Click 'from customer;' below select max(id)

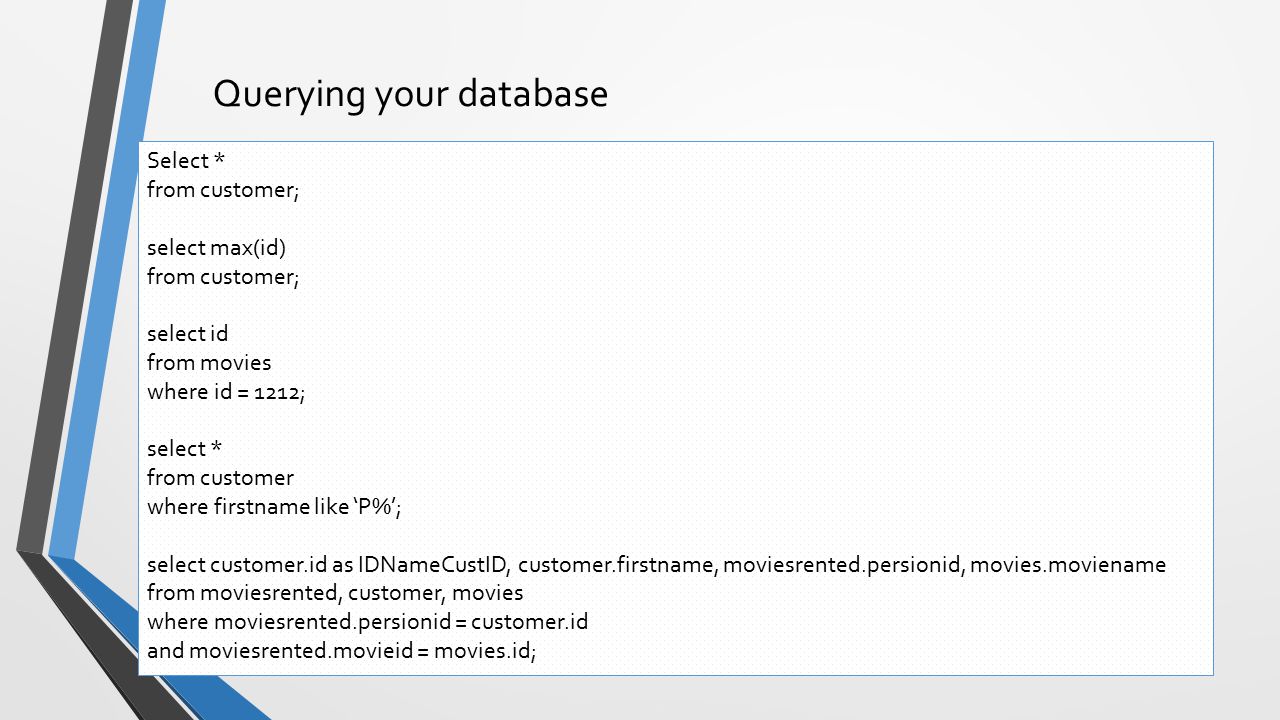click(x=223, y=277)
